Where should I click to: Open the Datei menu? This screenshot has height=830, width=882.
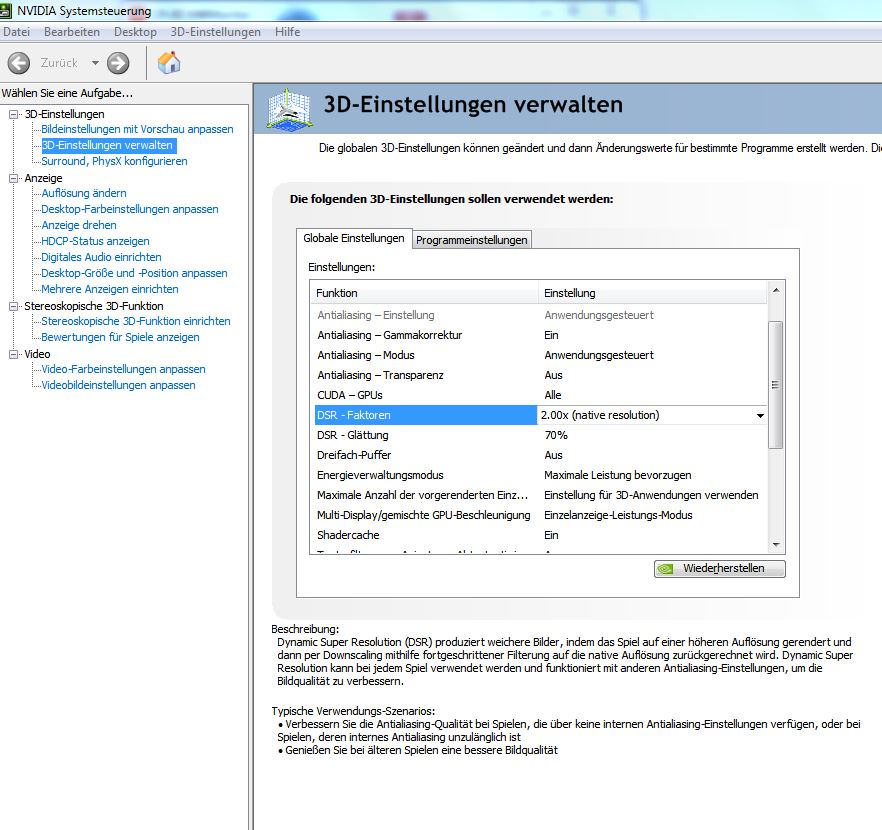pos(16,32)
